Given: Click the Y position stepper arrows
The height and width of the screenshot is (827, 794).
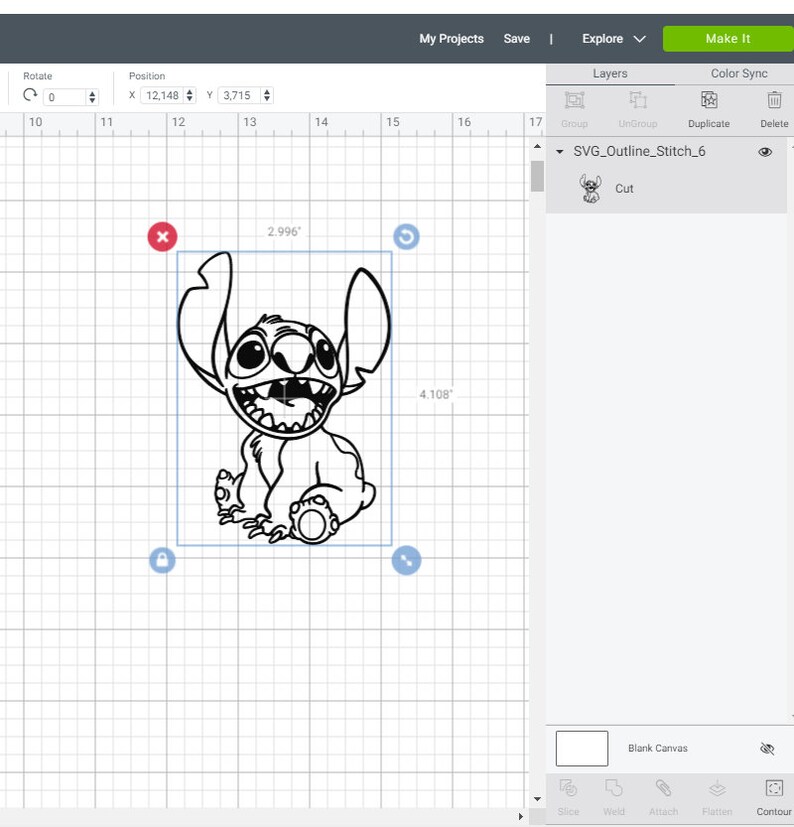Looking at the screenshot, I should coord(267,95).
